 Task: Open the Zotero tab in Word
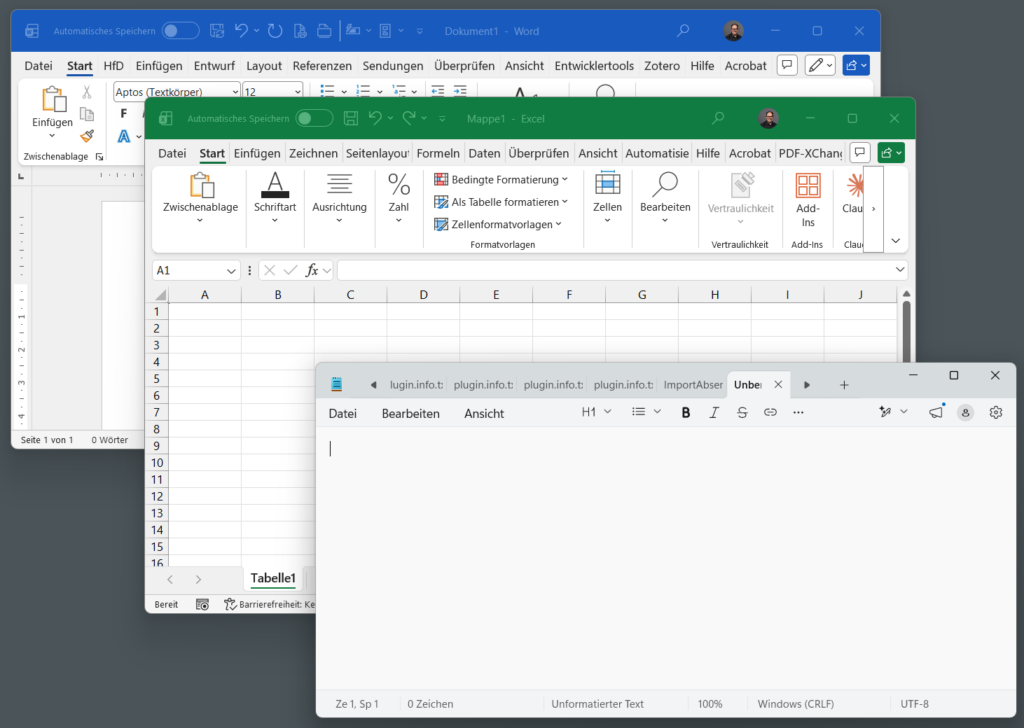pyautogui.click(x=662, y=66)
